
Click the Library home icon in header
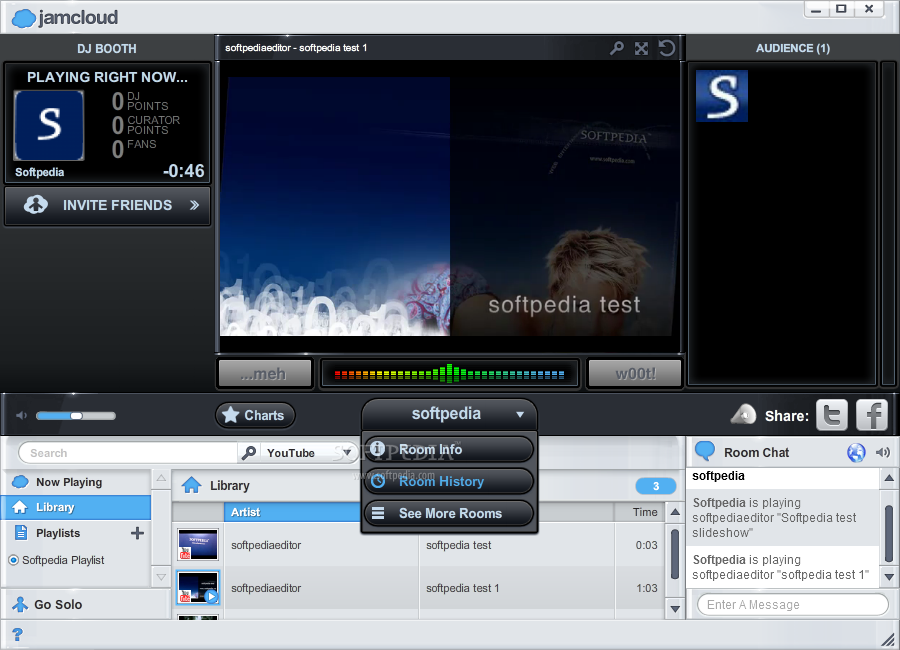pyautogui.click(x=192, y=486)
